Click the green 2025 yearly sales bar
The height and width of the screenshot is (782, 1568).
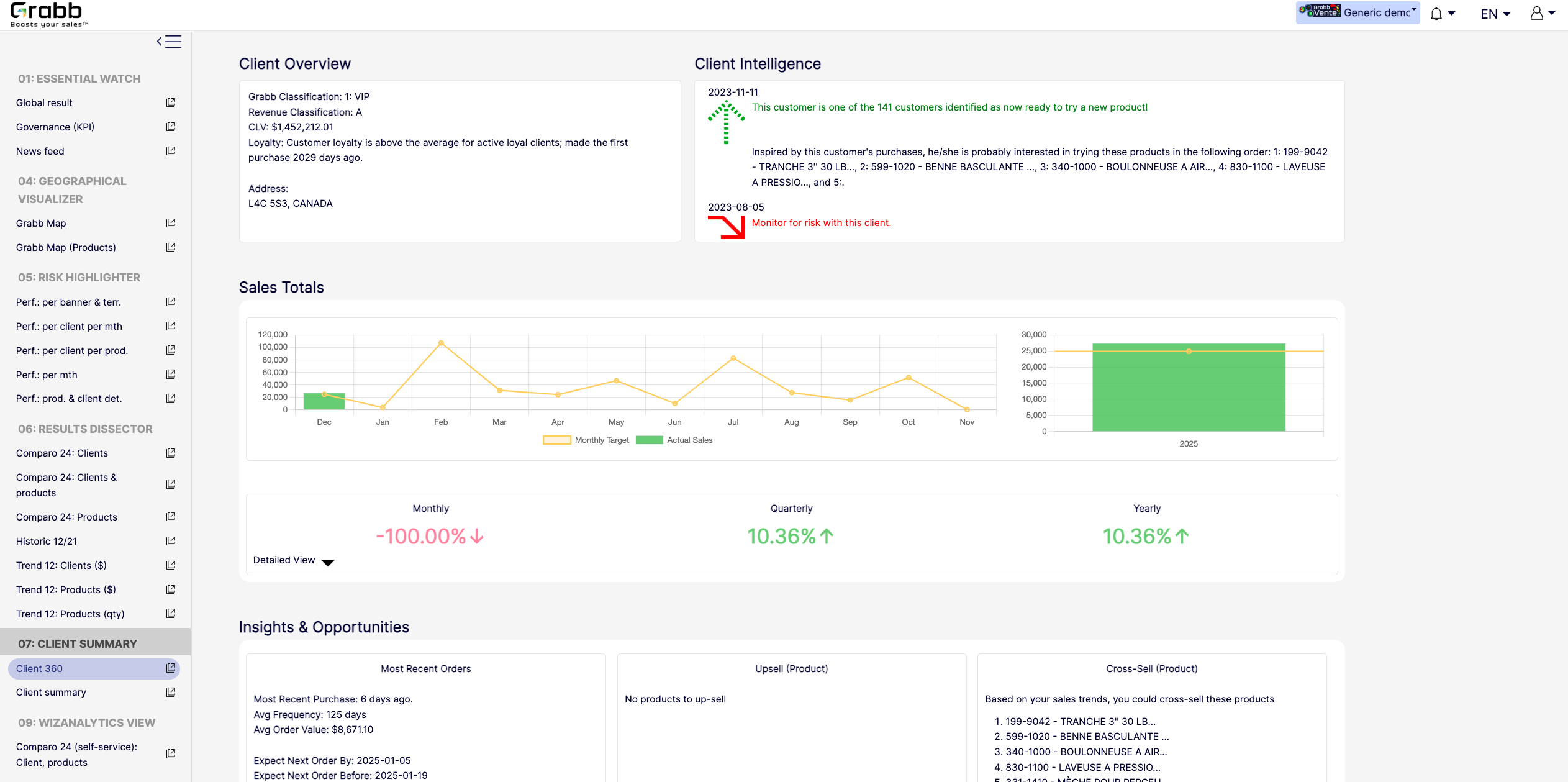pos(1188,391)
